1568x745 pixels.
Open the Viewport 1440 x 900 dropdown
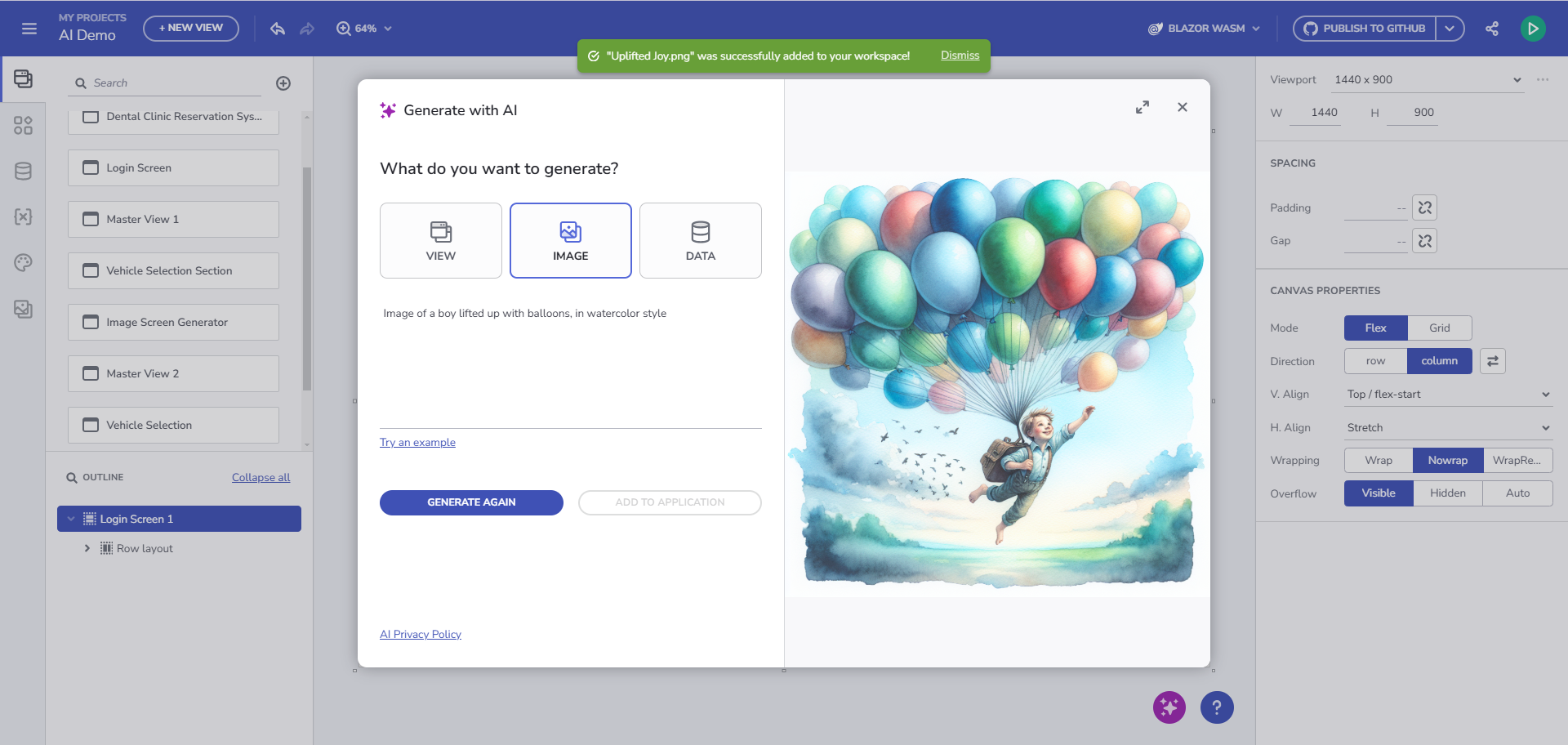pyautogui.click(x=1428, y=80)
